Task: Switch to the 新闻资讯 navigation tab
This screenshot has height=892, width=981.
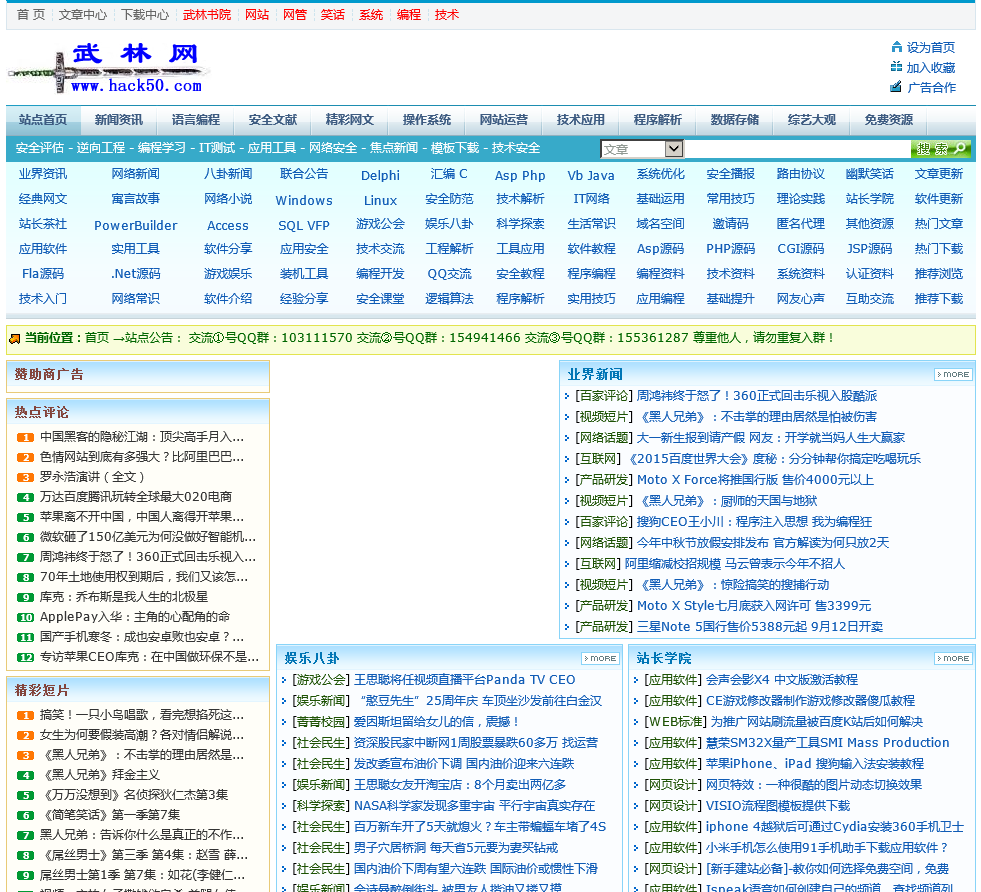Action: 119,120
